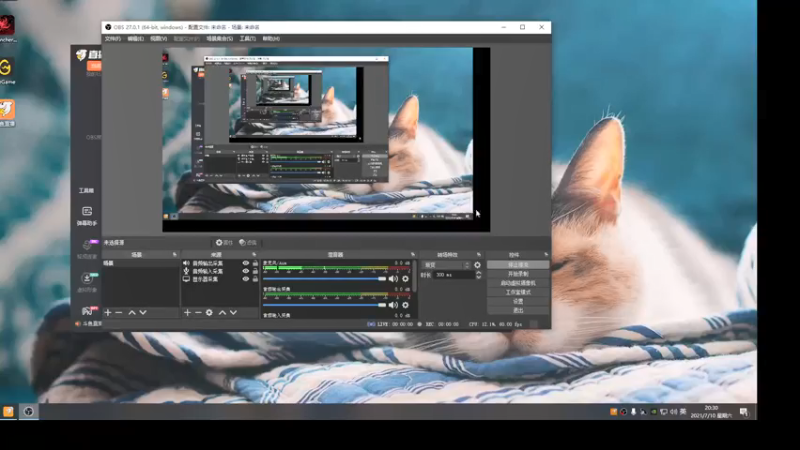Adjust the 音频输出采集 volume slider
800x450 pixels.
pos(324,305)
